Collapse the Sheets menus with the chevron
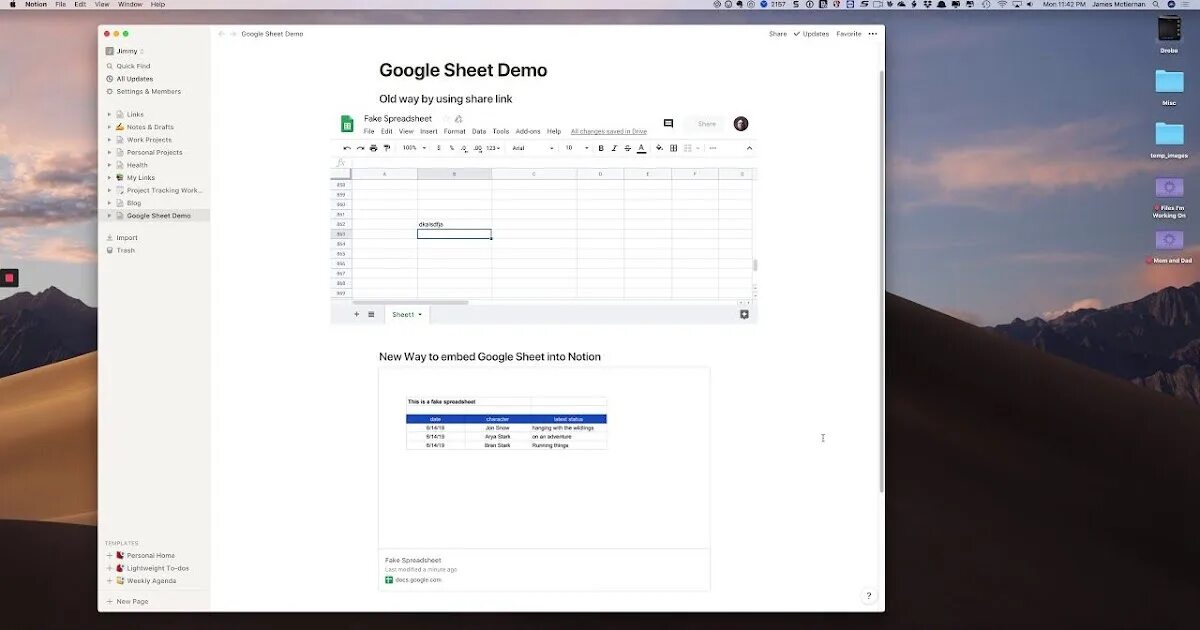1200x630 pixels. pos(749,148)
